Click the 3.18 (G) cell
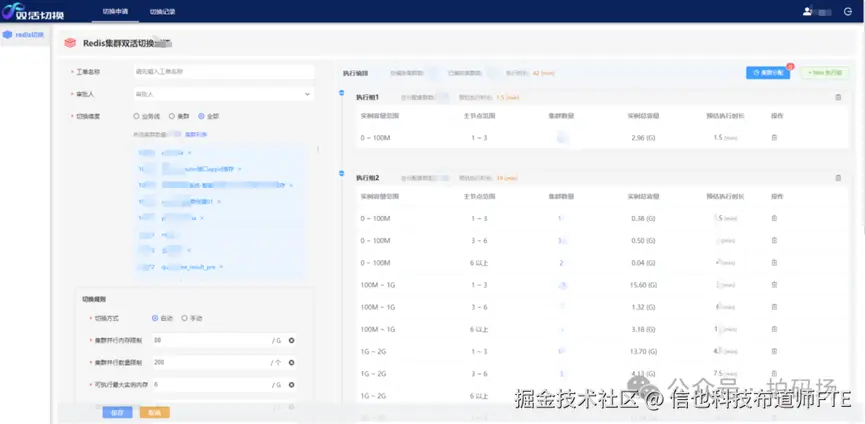 pos(643,329)
